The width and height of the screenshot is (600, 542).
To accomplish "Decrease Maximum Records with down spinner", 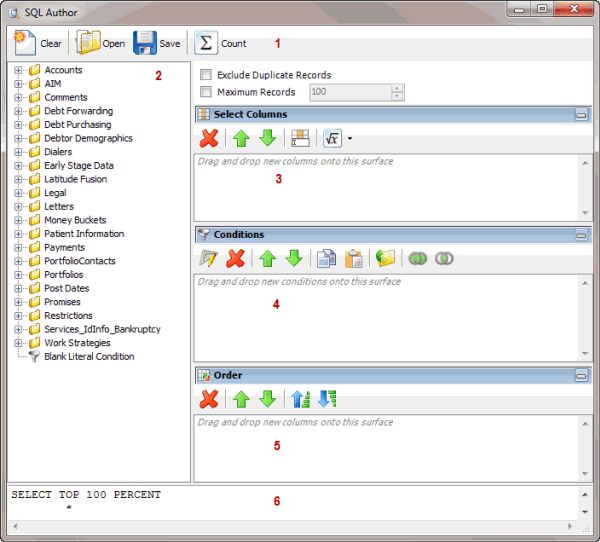I will [397, 96].
